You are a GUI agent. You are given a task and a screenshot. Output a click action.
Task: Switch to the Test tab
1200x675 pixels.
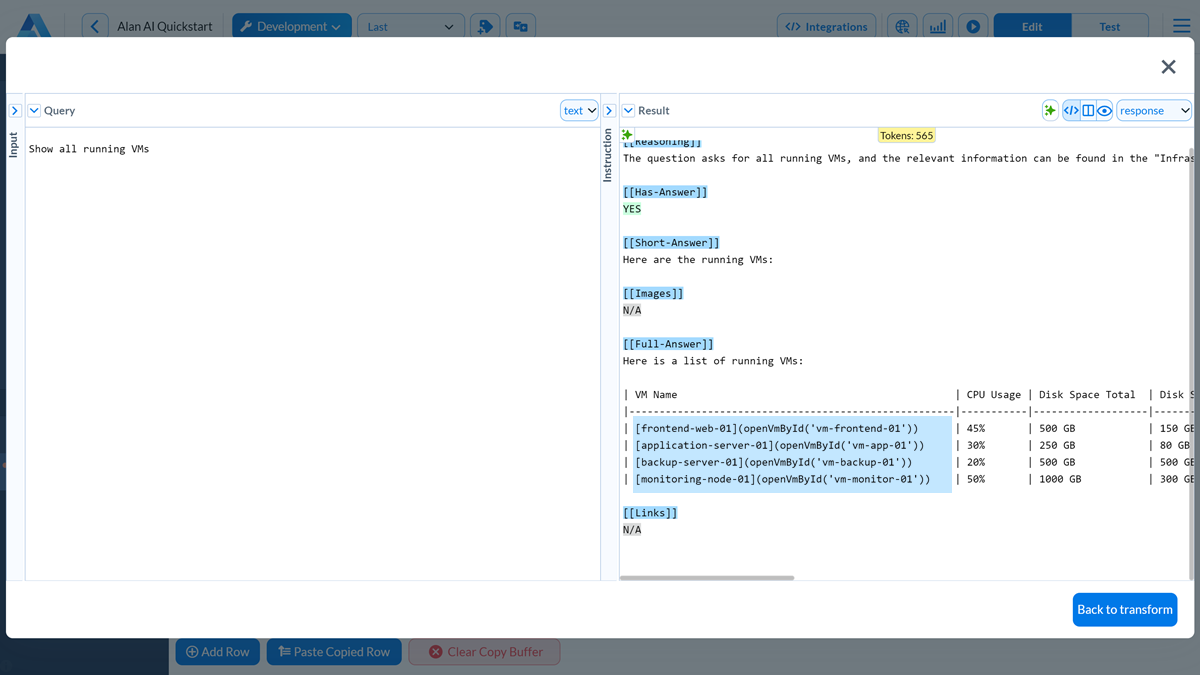click(x=1110, y=26)
